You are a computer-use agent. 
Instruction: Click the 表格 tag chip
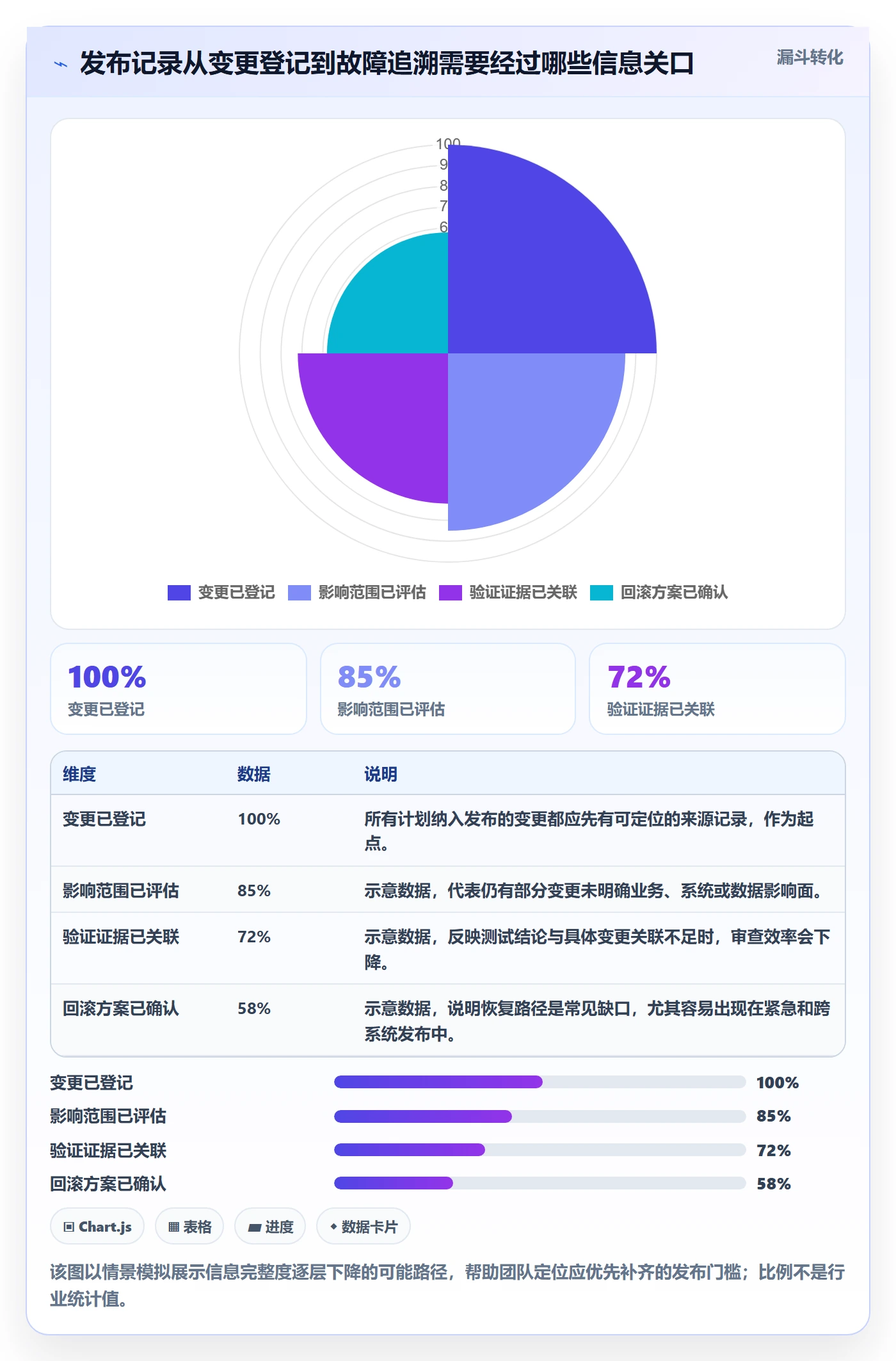(x=189, y=1227)
